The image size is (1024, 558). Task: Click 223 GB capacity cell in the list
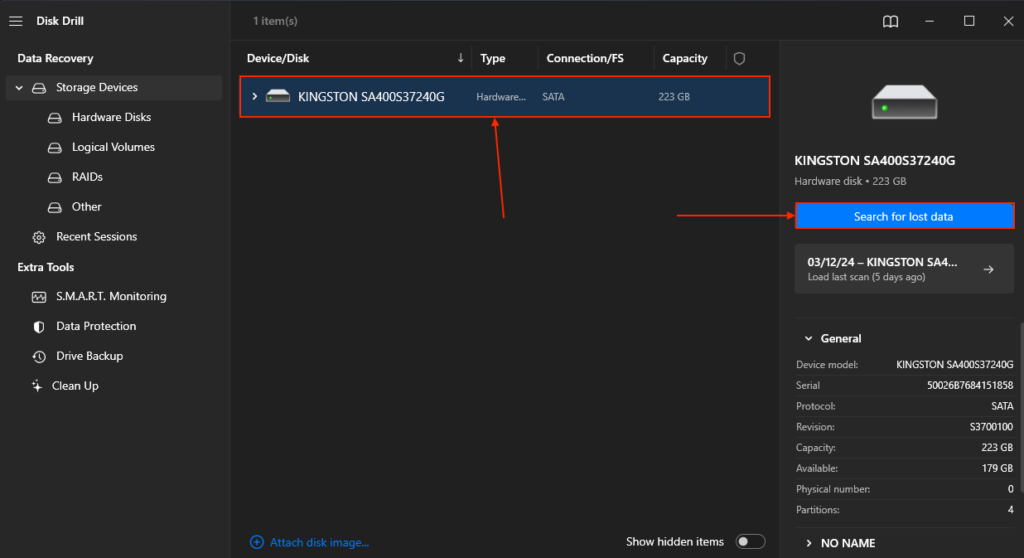click(x=674, y=97)
